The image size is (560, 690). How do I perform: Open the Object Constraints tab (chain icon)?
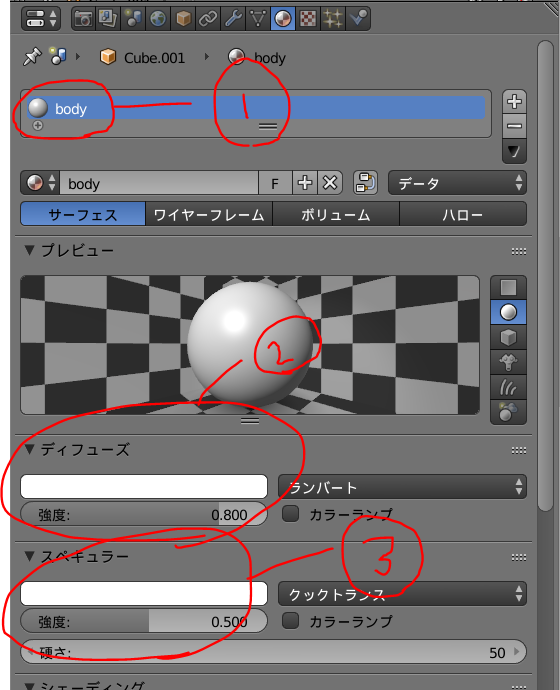[208, 19]
